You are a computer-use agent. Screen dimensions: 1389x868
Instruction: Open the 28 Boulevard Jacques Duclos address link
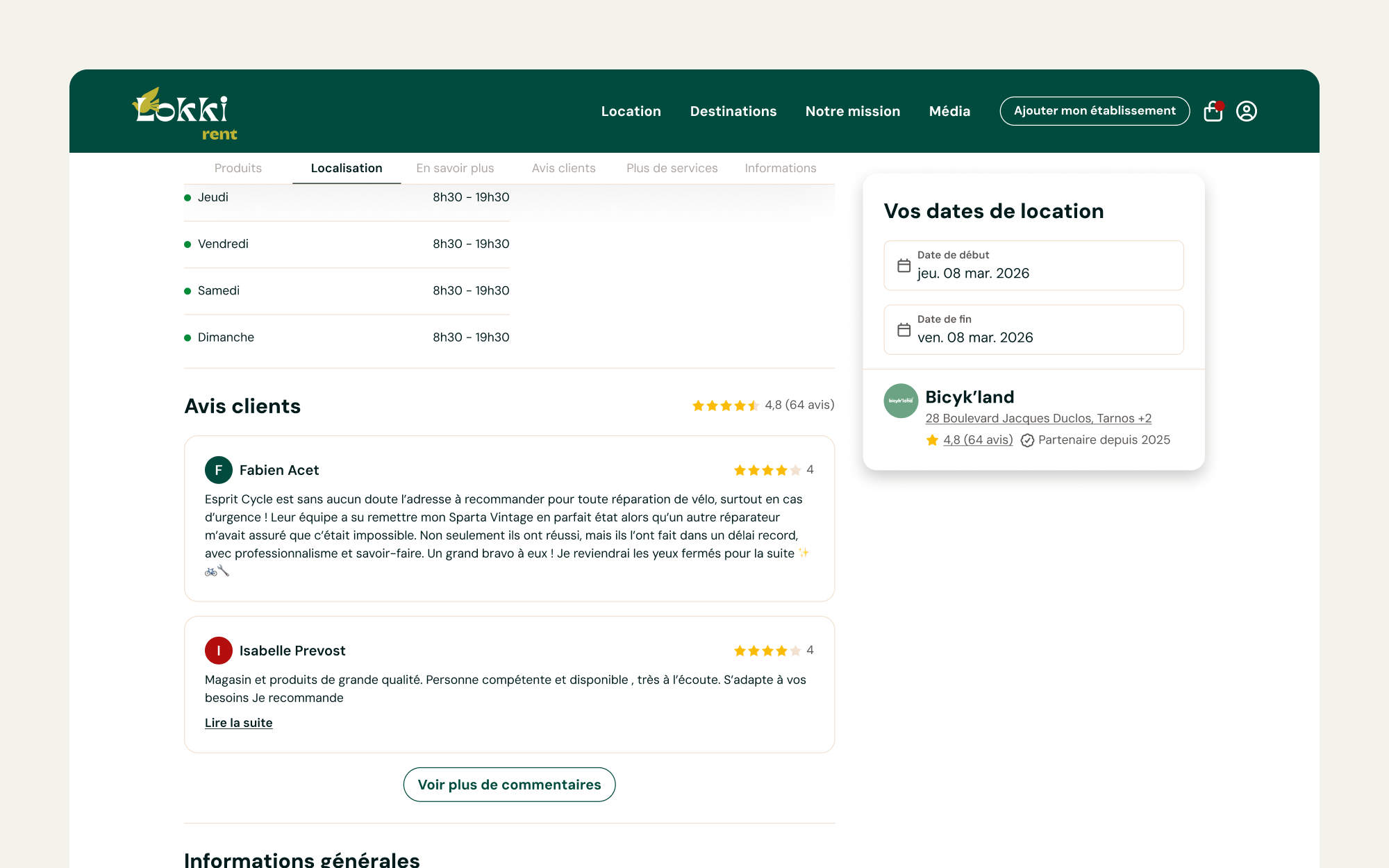point(1038,419)
